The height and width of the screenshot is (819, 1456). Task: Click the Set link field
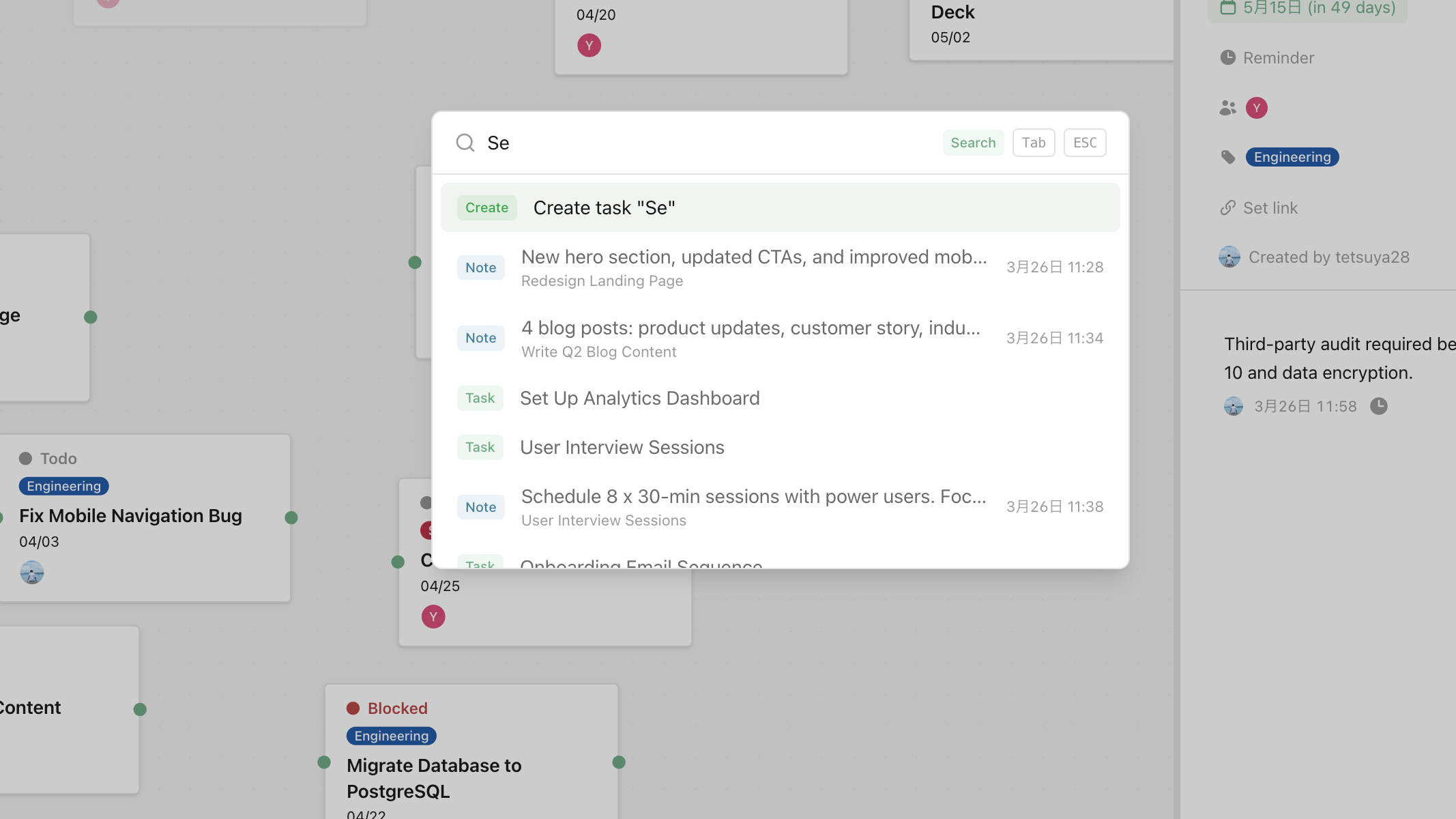click(1270, 207)
